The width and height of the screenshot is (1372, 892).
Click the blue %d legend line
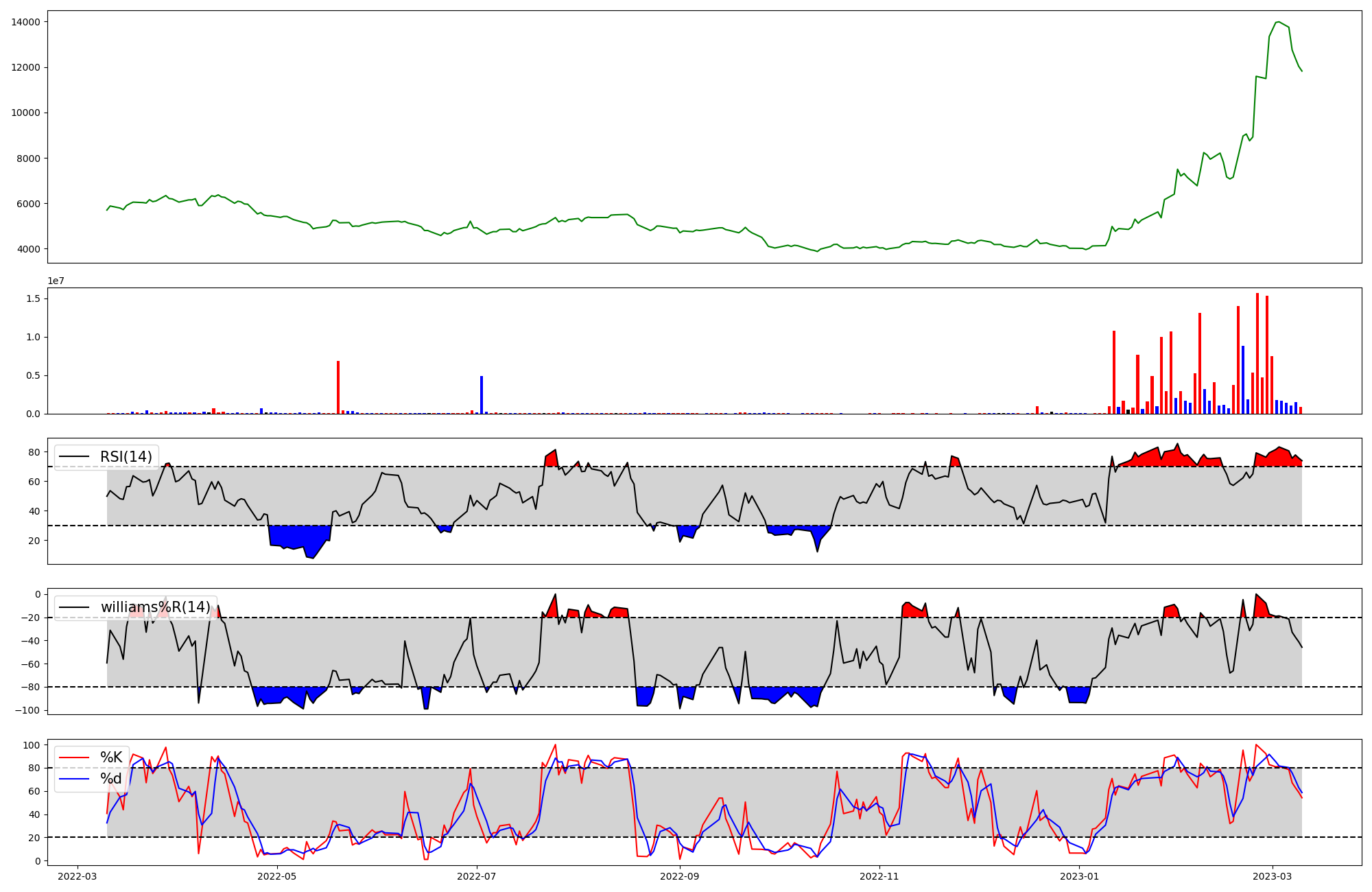click(74, 779)
